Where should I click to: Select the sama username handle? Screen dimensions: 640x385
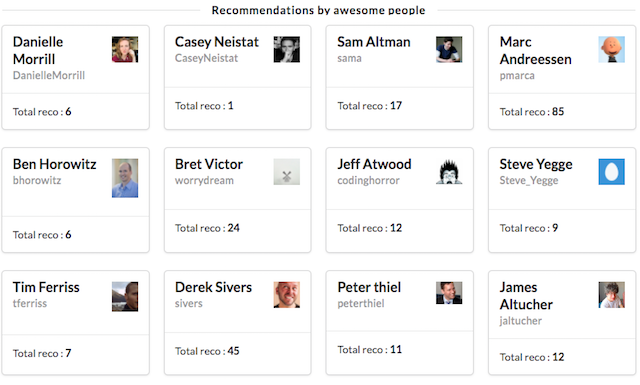coord(349,58)
